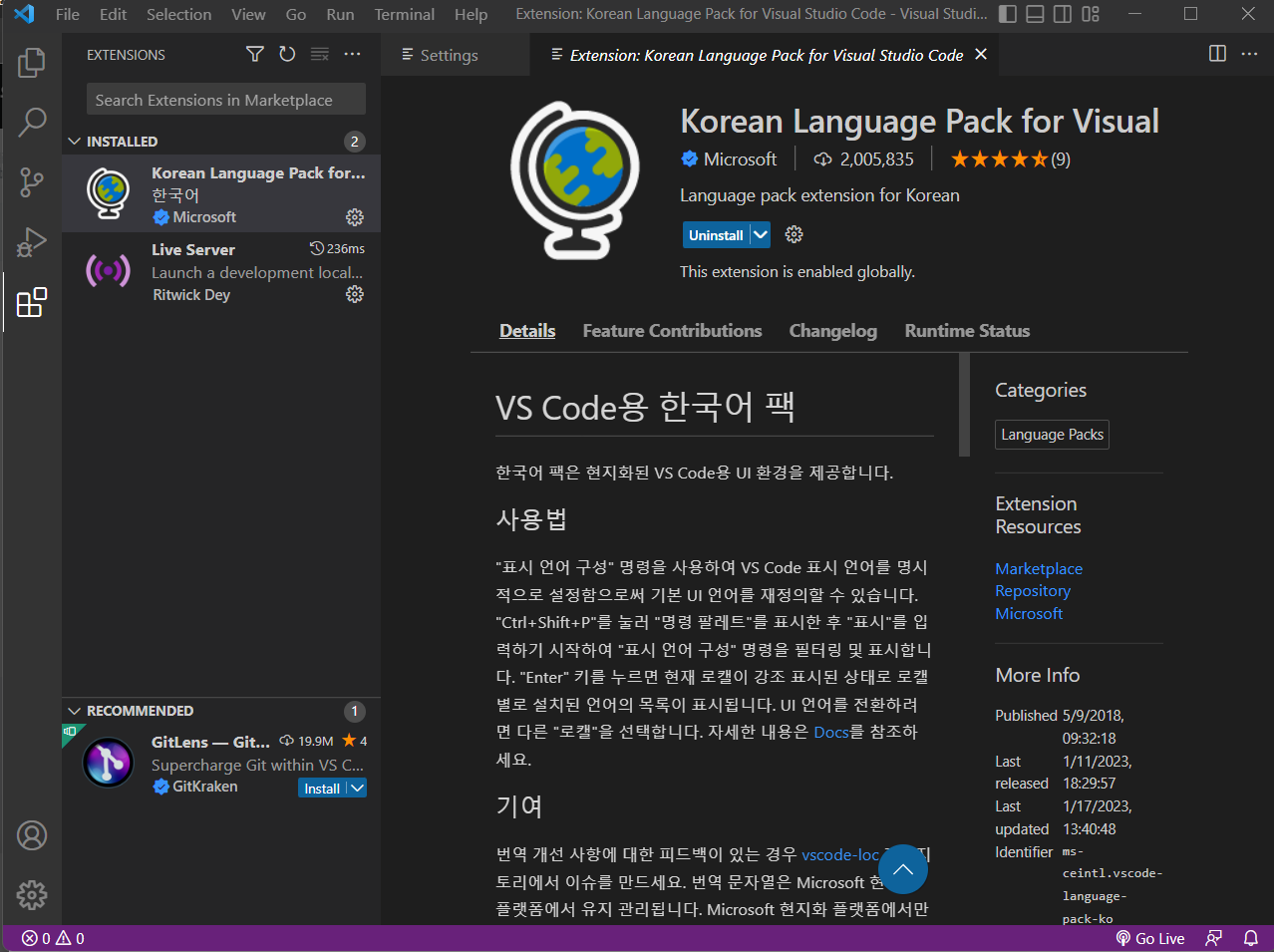Open the Run menu
1274x952 pixels.
pyautogui.click(x=340, y=14)
